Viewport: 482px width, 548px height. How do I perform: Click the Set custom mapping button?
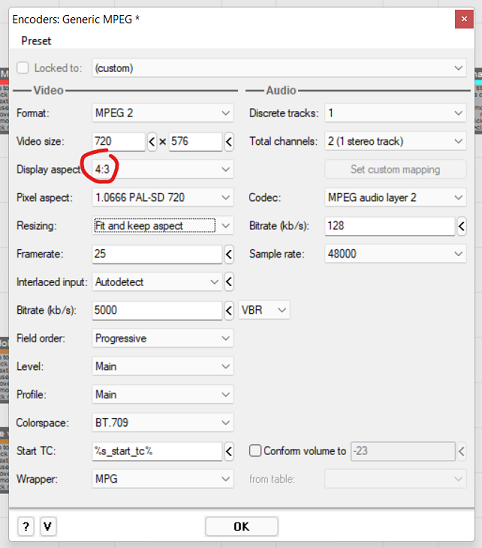click(395, 170)
